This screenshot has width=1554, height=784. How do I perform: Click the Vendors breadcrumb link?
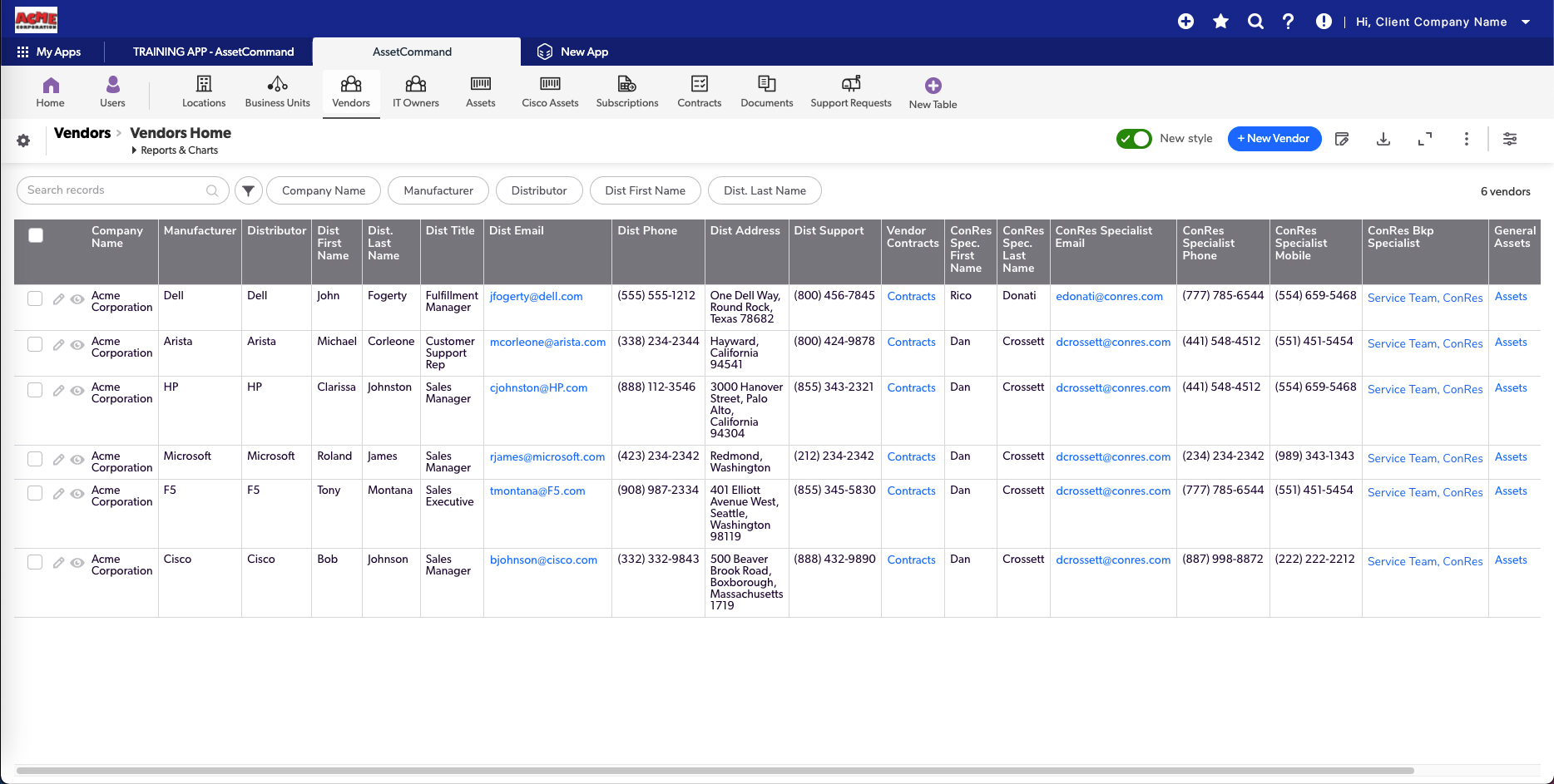(x=82, y=133)
